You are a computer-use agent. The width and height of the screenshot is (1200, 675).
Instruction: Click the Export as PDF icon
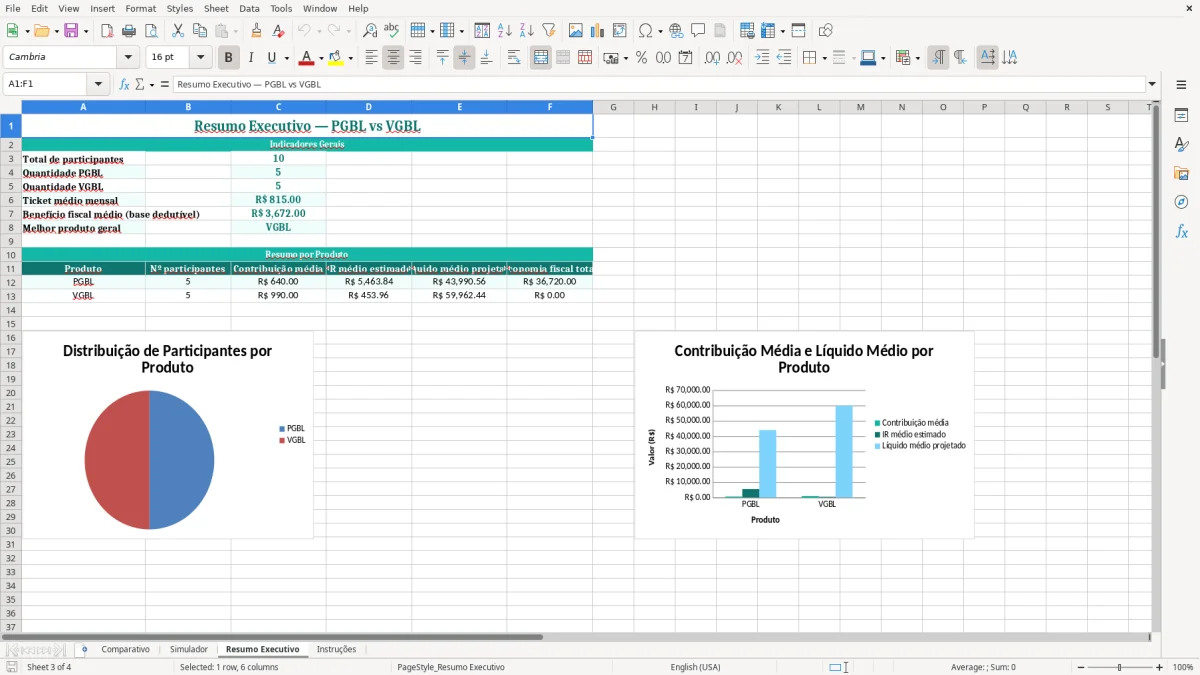[107, 31]
